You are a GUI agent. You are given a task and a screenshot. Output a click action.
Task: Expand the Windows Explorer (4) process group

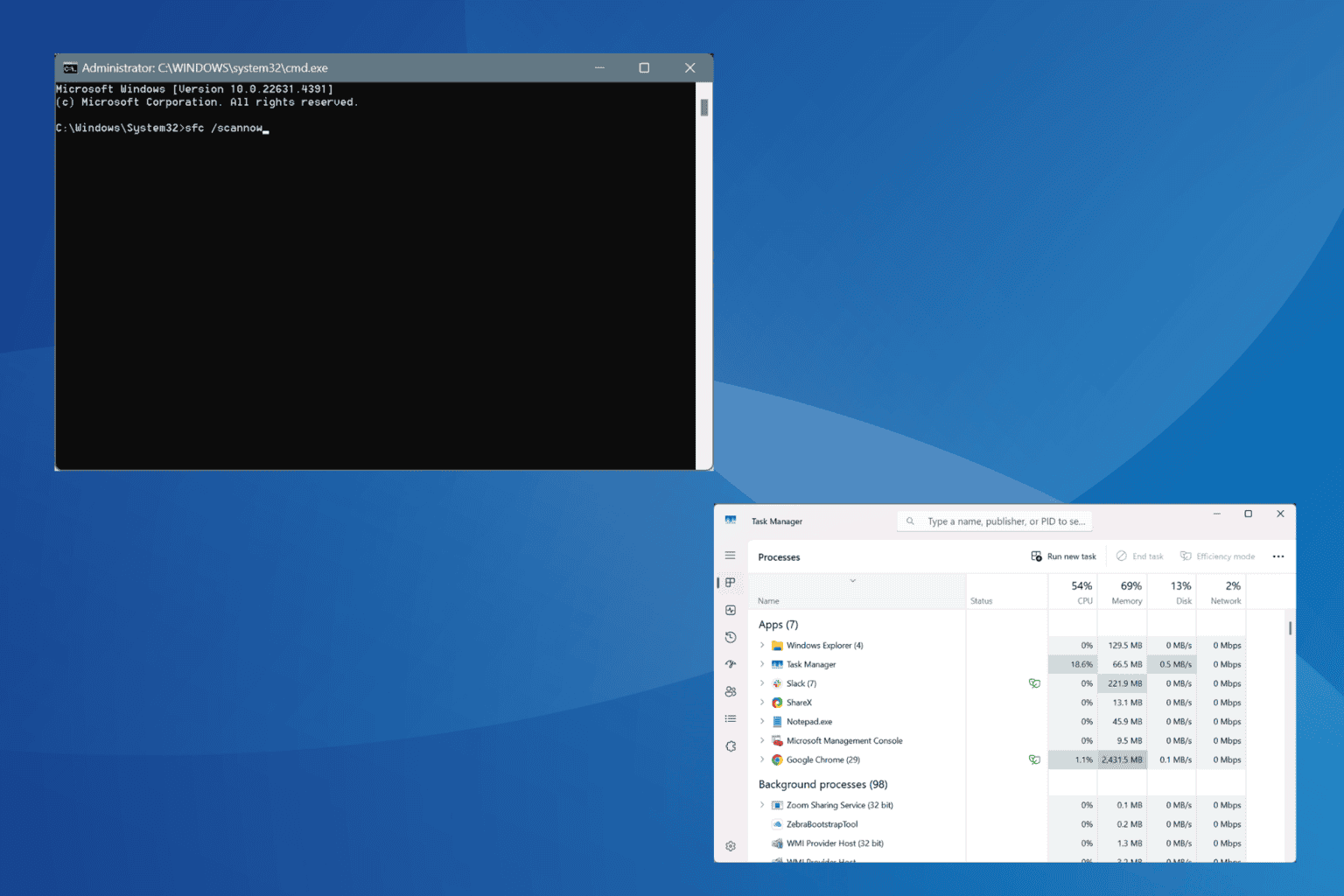coord(761,646)
